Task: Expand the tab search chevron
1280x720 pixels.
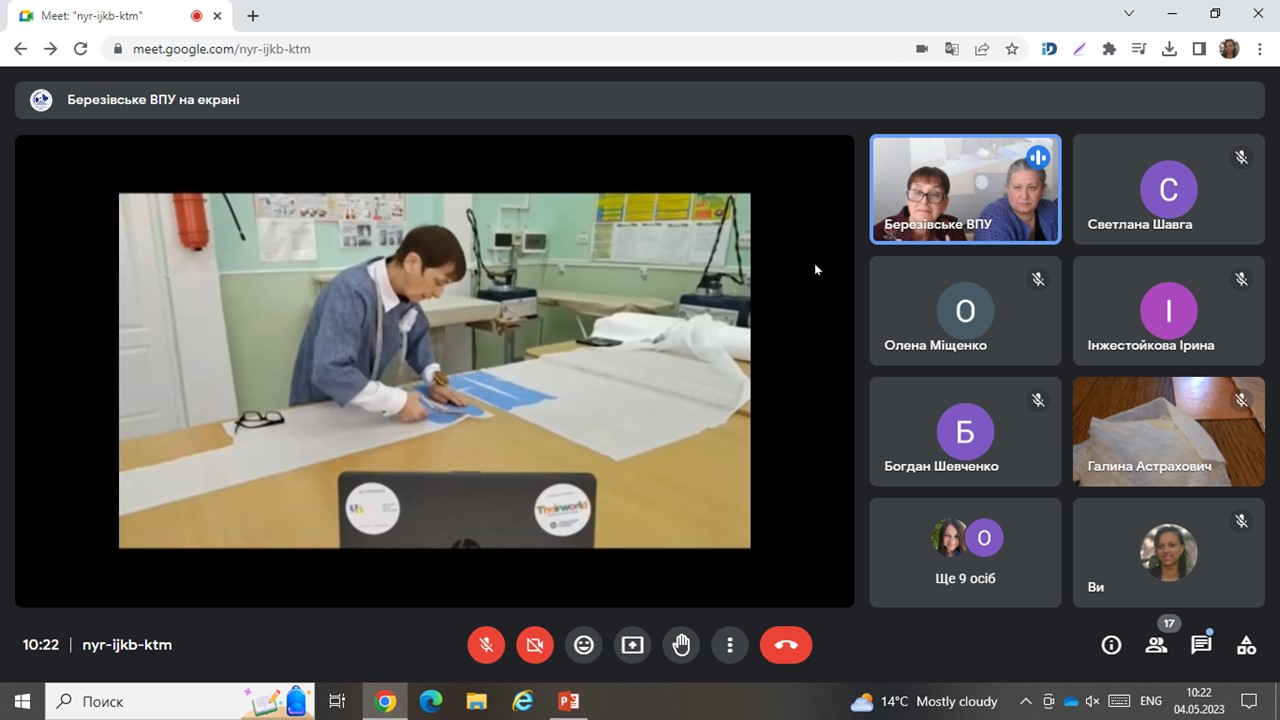Action: [1129, 14]
